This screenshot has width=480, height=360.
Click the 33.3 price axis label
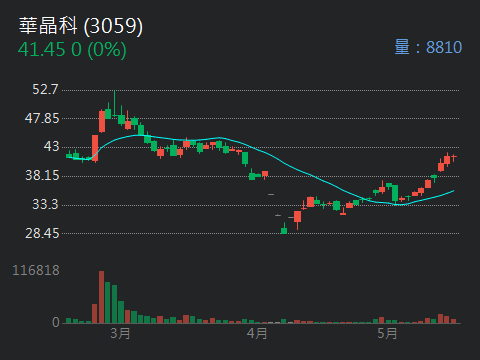pyautogui.click(x=45, y=204)
